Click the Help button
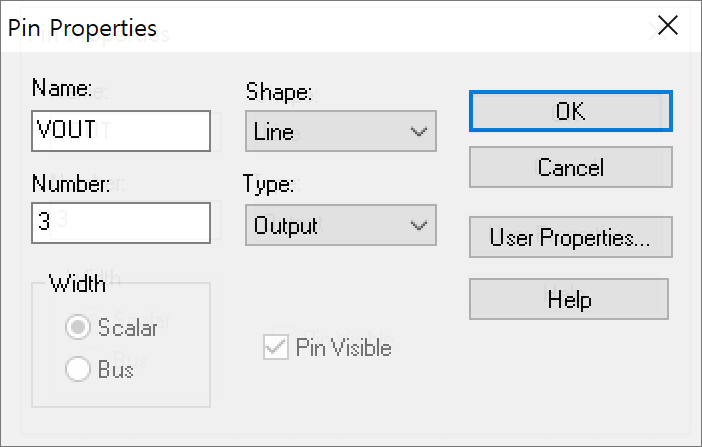 [569, 299]
